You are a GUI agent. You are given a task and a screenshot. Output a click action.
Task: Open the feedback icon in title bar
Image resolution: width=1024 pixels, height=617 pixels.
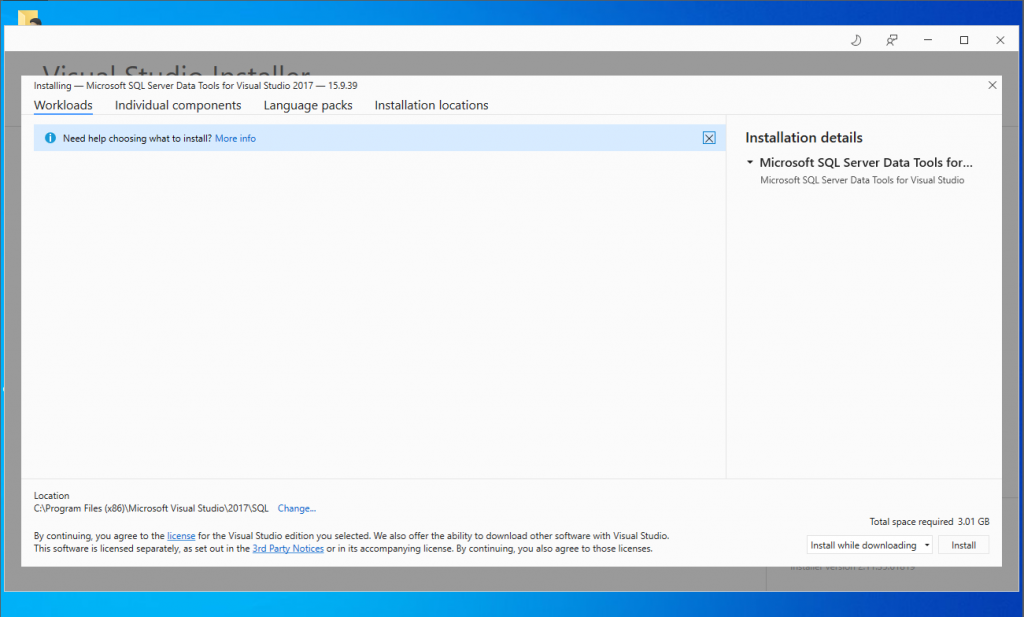(x=891, y=40)
